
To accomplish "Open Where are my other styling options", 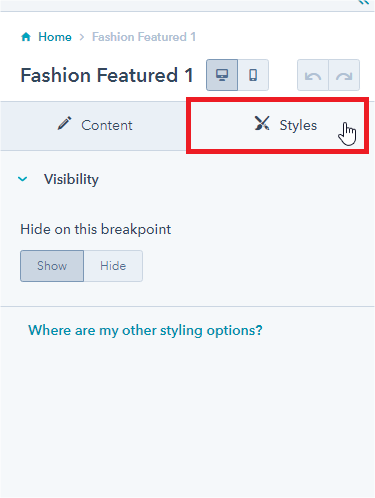I will [145, 330].
